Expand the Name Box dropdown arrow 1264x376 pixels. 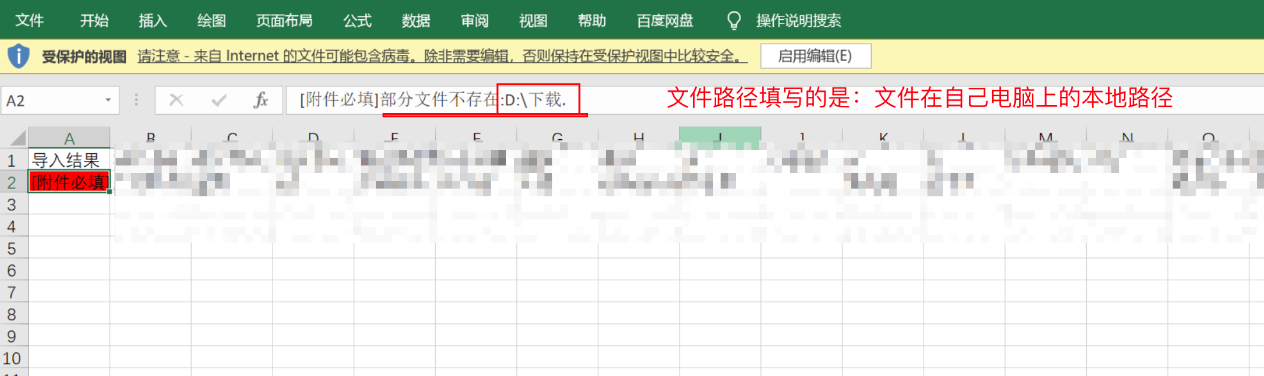(x=109, y=100)
